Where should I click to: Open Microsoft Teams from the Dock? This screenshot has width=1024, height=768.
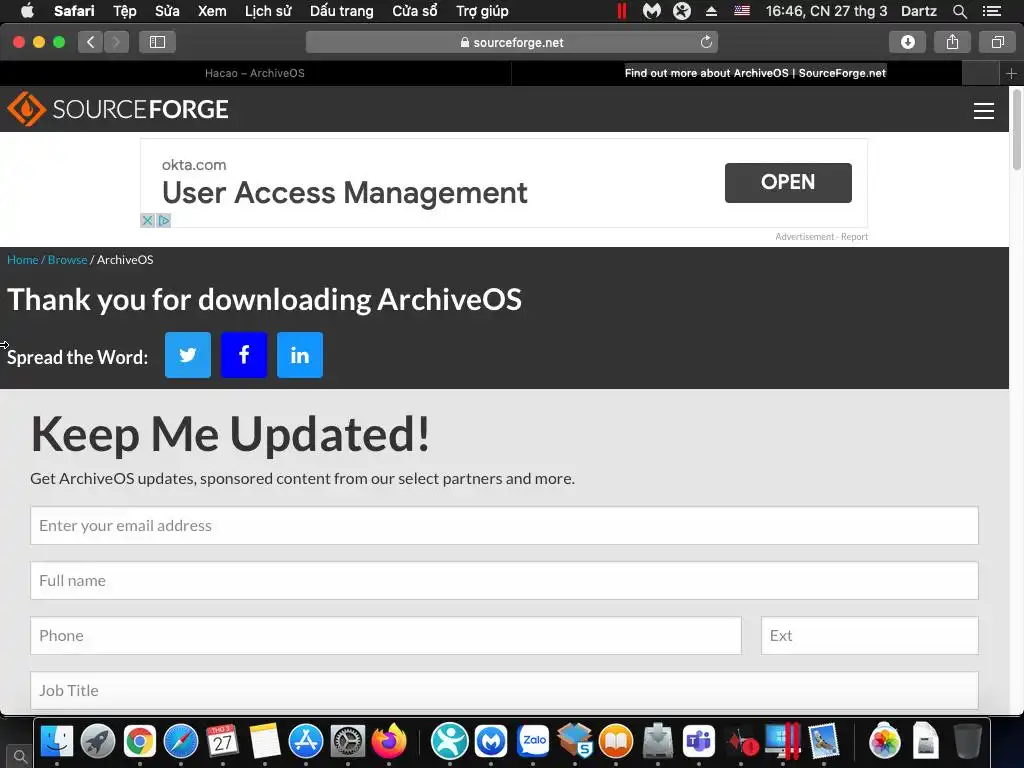[x=699, y=741]
